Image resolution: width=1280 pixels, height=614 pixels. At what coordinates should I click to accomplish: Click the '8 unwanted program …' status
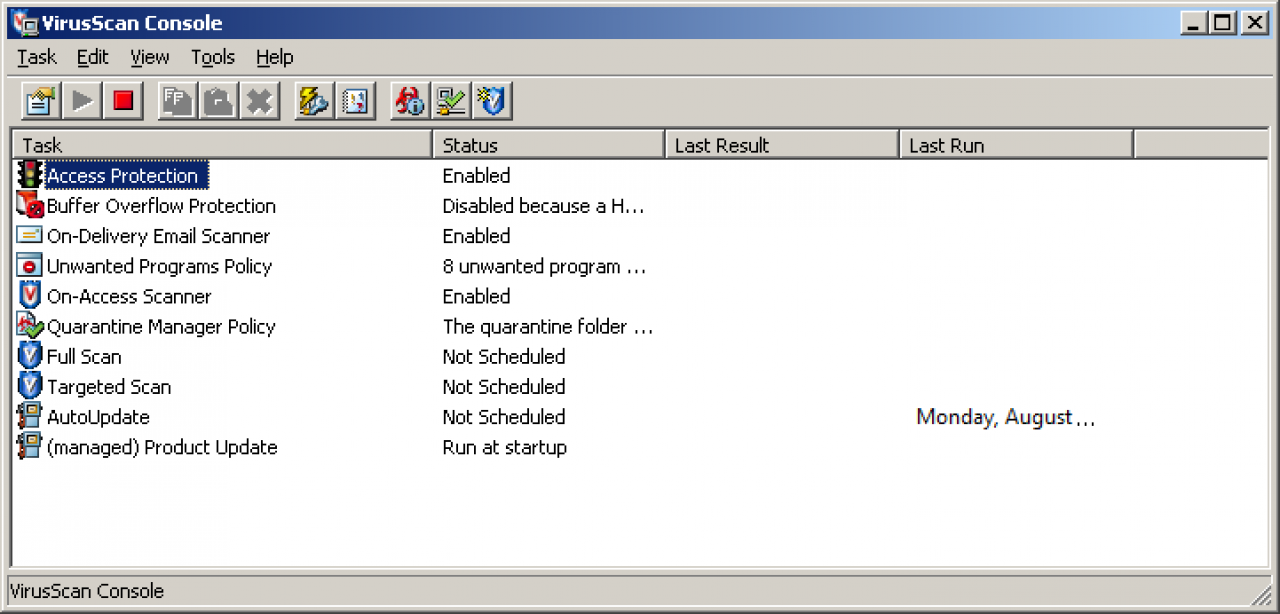[x=545, y=266]
